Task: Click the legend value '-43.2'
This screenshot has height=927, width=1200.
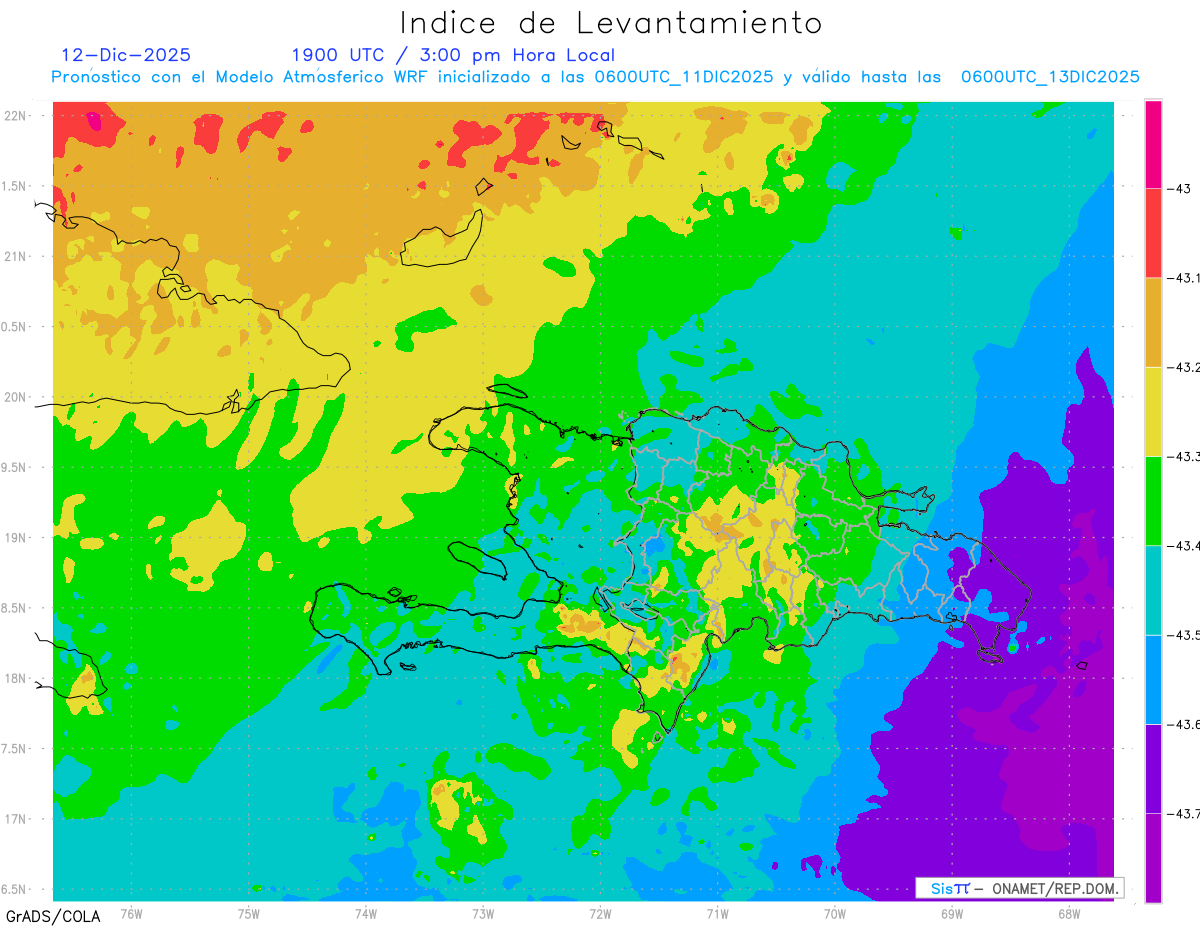Action: tap(1184, 367)
